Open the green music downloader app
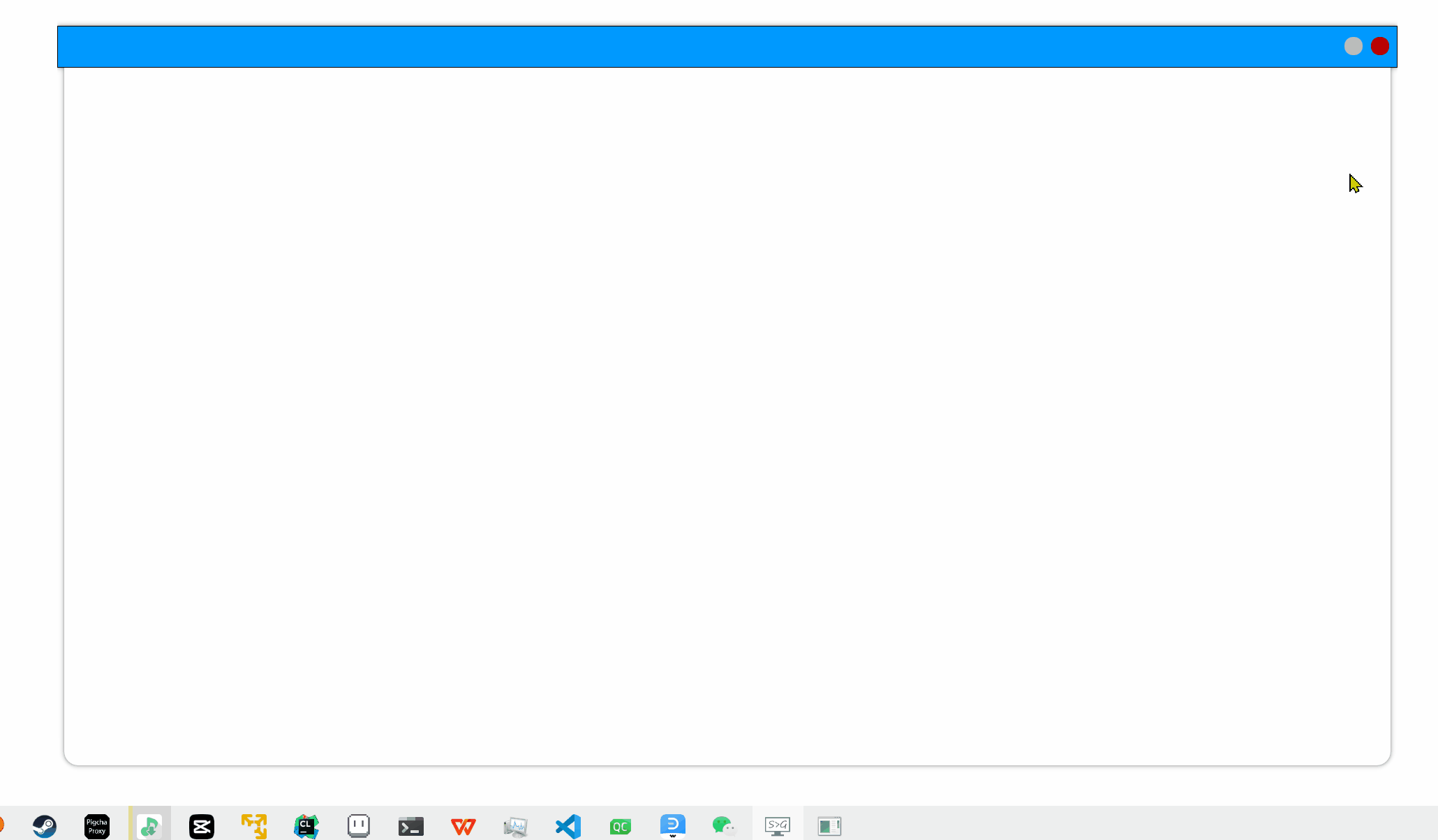 pyautogui.click(x=149, y=826)
